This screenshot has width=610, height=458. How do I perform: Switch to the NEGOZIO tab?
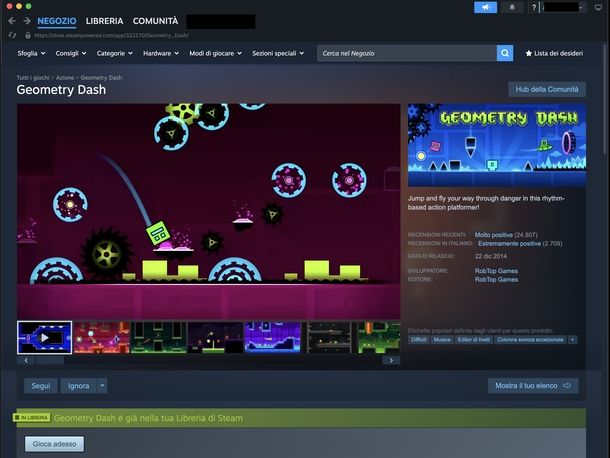[57, 21]
